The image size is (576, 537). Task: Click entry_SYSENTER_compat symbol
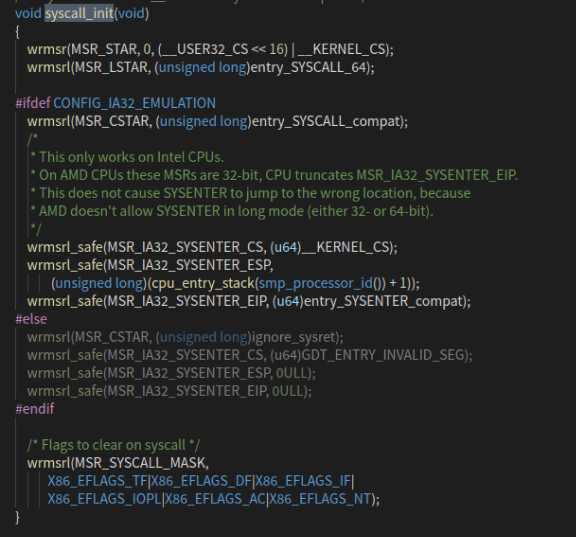(383, 301)
